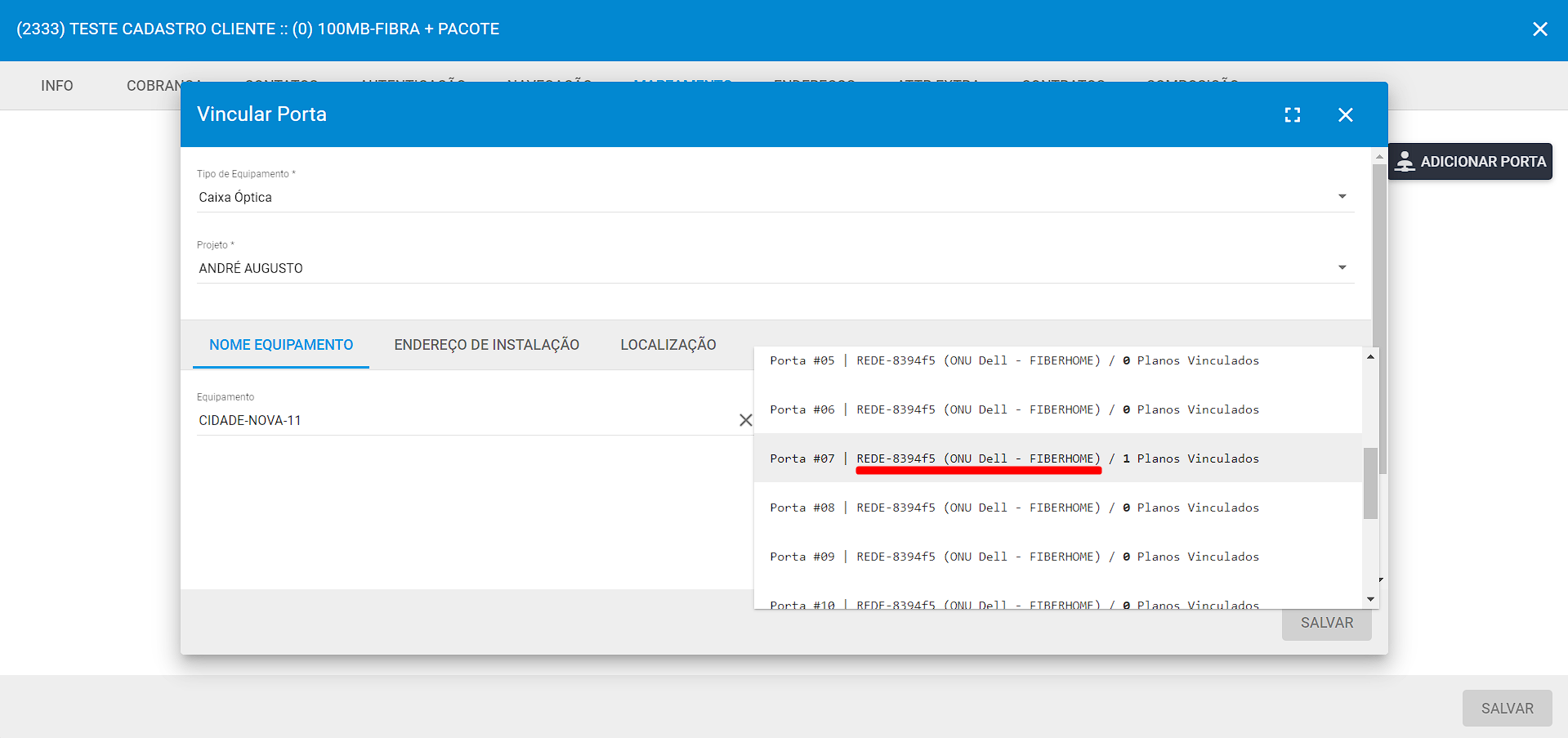The width and height of the screenshot is (1568, 738).
Task: Open the COBRANÇA tab
Action: pyautogui.click(x=163, y=86)
